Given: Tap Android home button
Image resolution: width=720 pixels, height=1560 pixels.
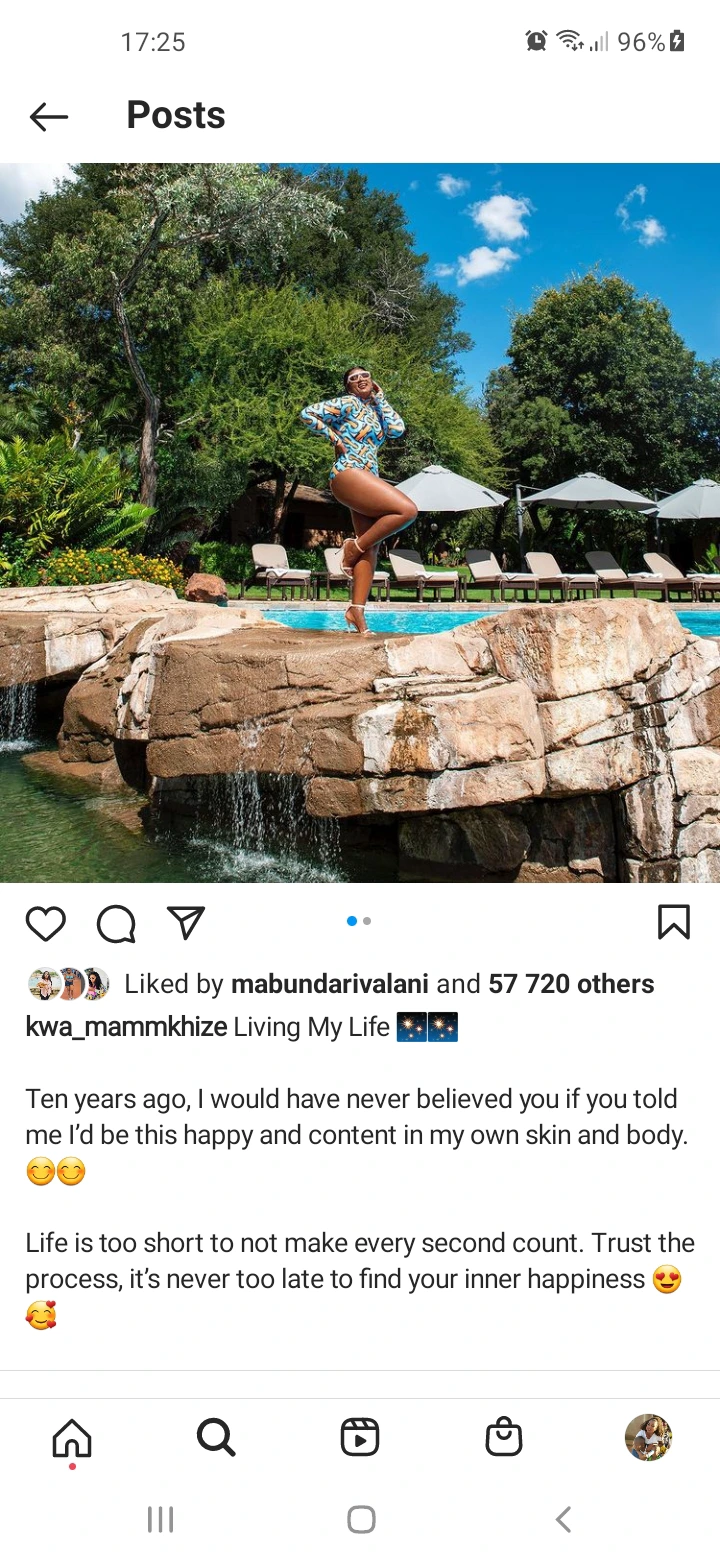Looking at the screenshot, I should (x=361, y=1520).
